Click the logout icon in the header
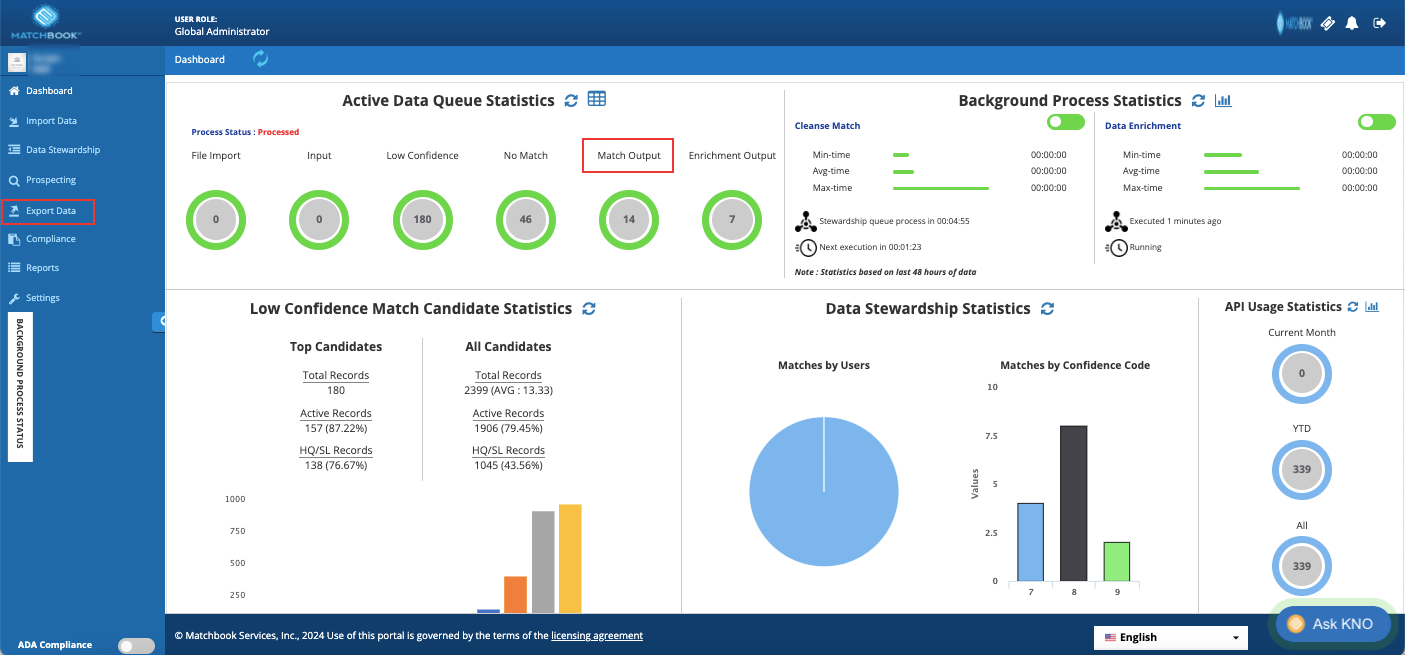Viewport: 1405px width, 655px height. coord(1380,22)
